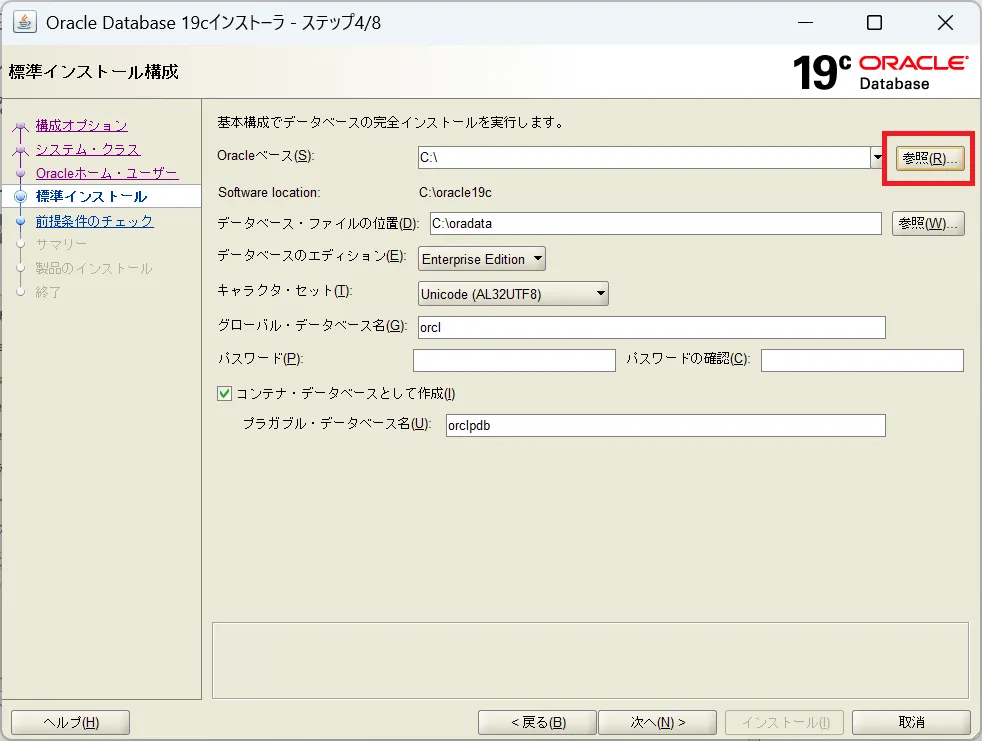The width and height of the screenshot is (982, 741).
Task: Click the データベースのエディション(E) label
Action: click(312, 256)
